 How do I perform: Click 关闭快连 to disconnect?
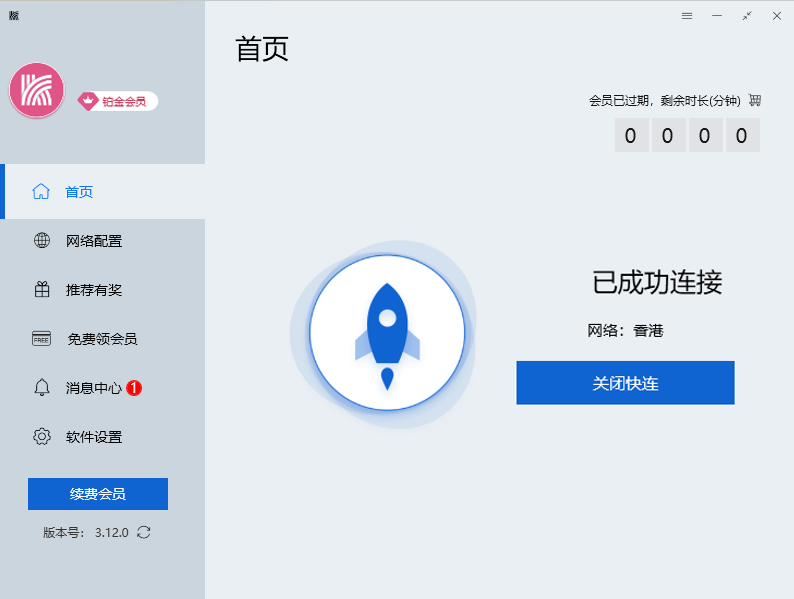point(625,383)
